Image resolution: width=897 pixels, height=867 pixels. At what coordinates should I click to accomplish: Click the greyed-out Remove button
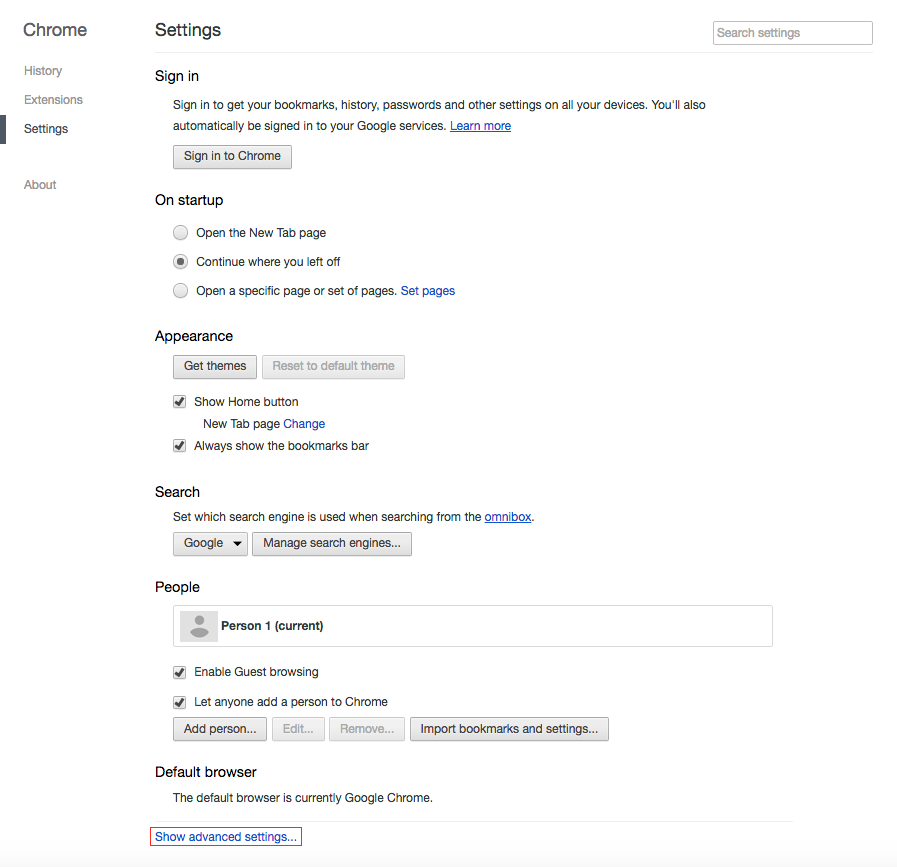point(367,729)
